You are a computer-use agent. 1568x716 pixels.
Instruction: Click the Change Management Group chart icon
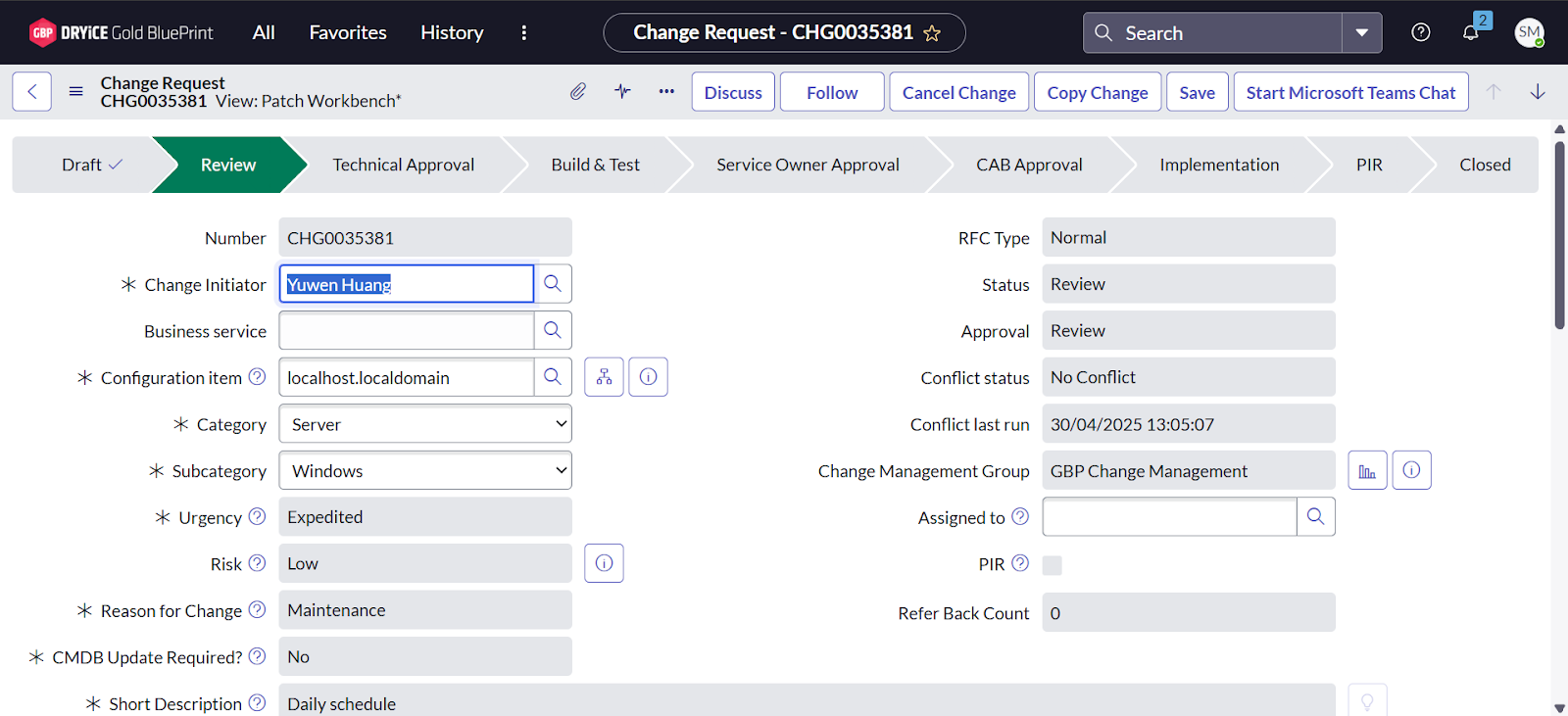click(1367, 471)
